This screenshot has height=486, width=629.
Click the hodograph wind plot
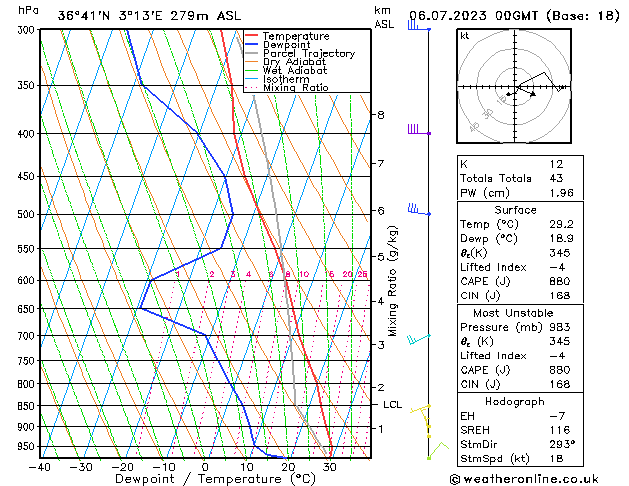tap(514, 86)
